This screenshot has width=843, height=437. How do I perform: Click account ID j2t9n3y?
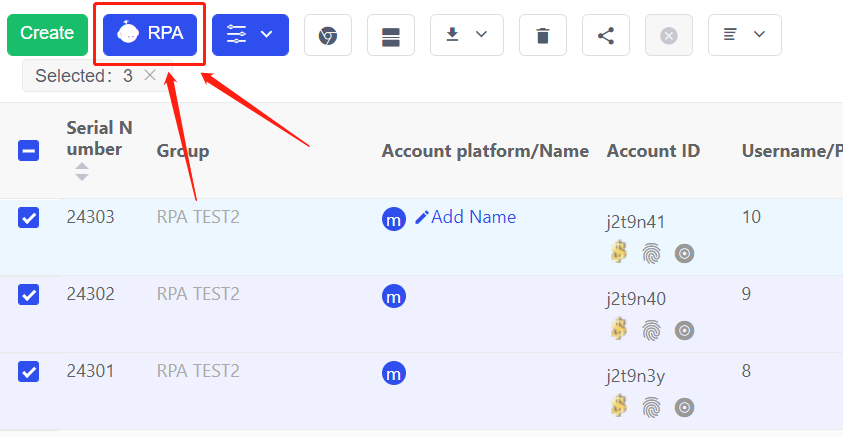point(635,376)
